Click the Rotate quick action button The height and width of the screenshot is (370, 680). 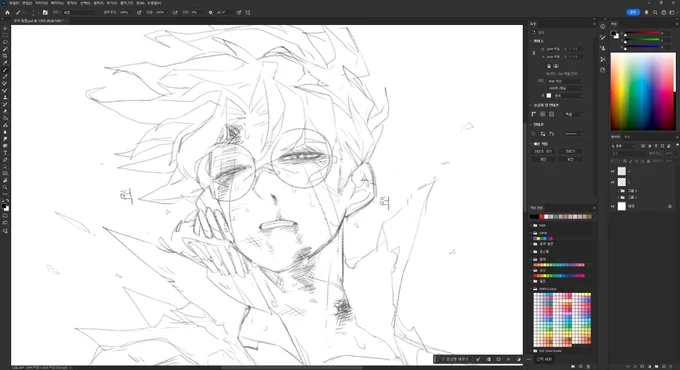coord(570,159)
